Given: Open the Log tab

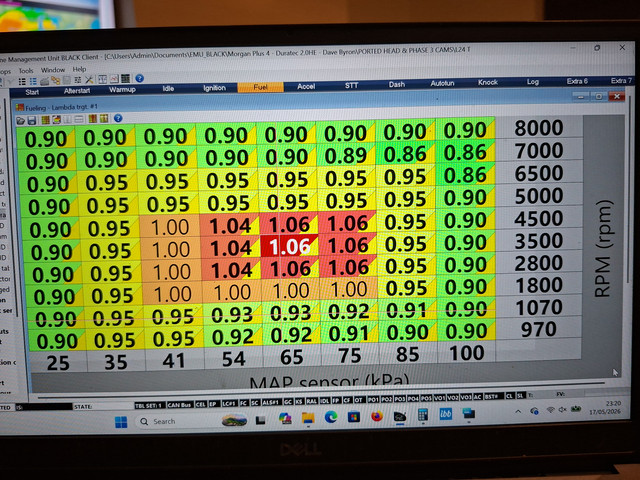Looking at the screenshot, I should (x=533, y=82).
